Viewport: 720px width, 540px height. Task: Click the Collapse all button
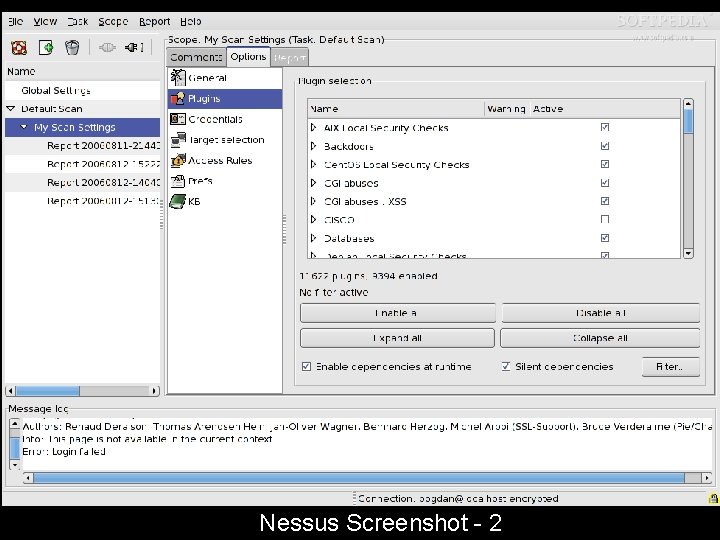[600, 338]
